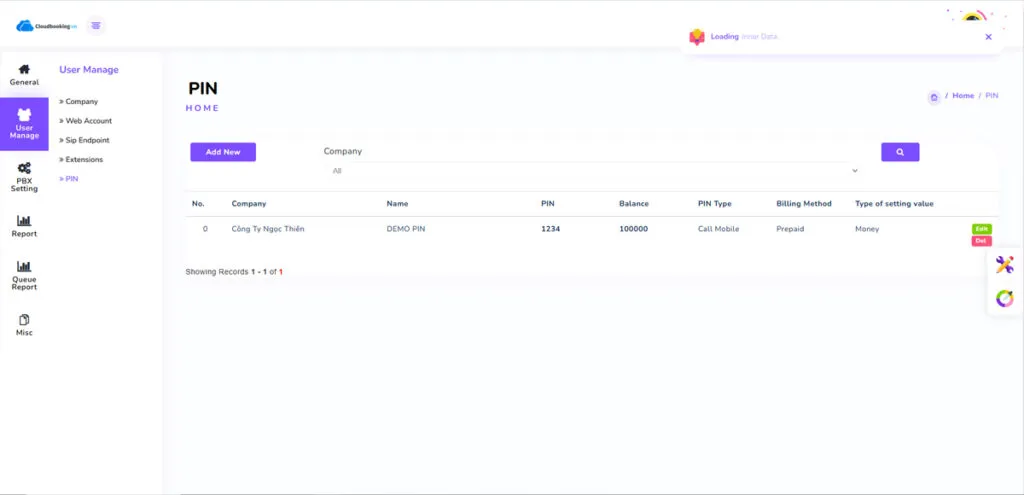Open Sip Endpoint menu item
The height and width of the screenshot is (495, 1024).
pos(87,140)
